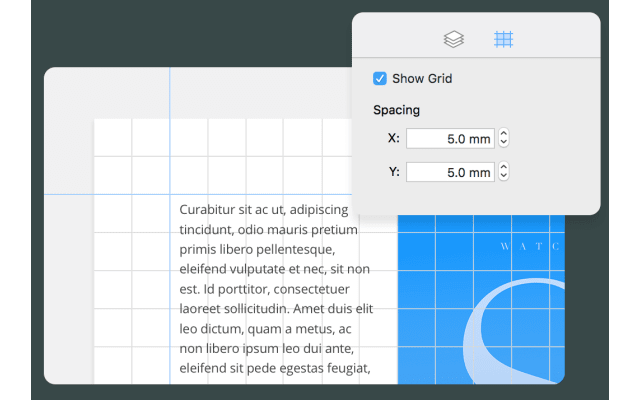The height and width of the screenshot is (400, 640).
Task: Decrease X spacing with stepper down arrow
Action: (504, 143)
